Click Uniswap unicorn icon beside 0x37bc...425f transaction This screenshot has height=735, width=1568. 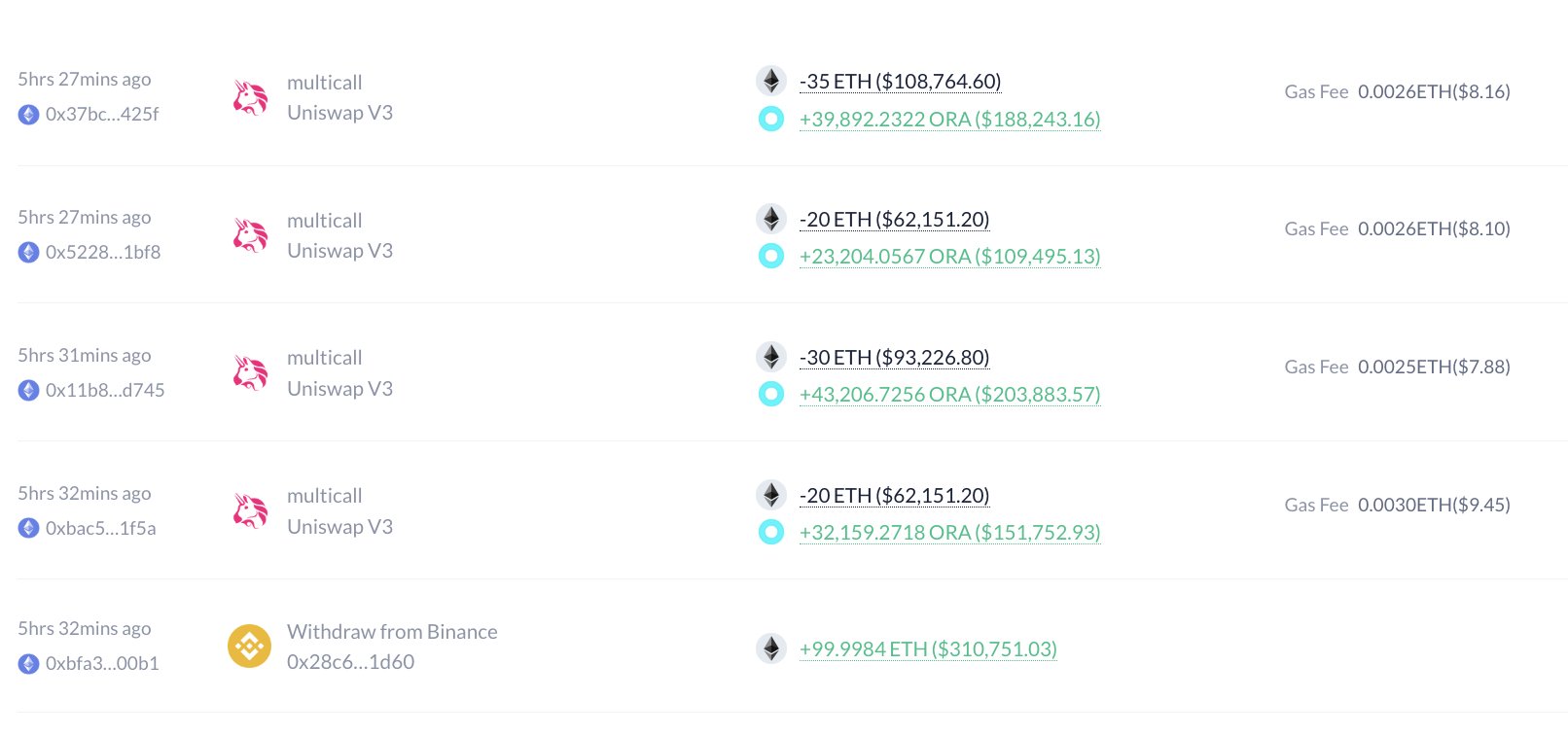click(x=250, y=97)
